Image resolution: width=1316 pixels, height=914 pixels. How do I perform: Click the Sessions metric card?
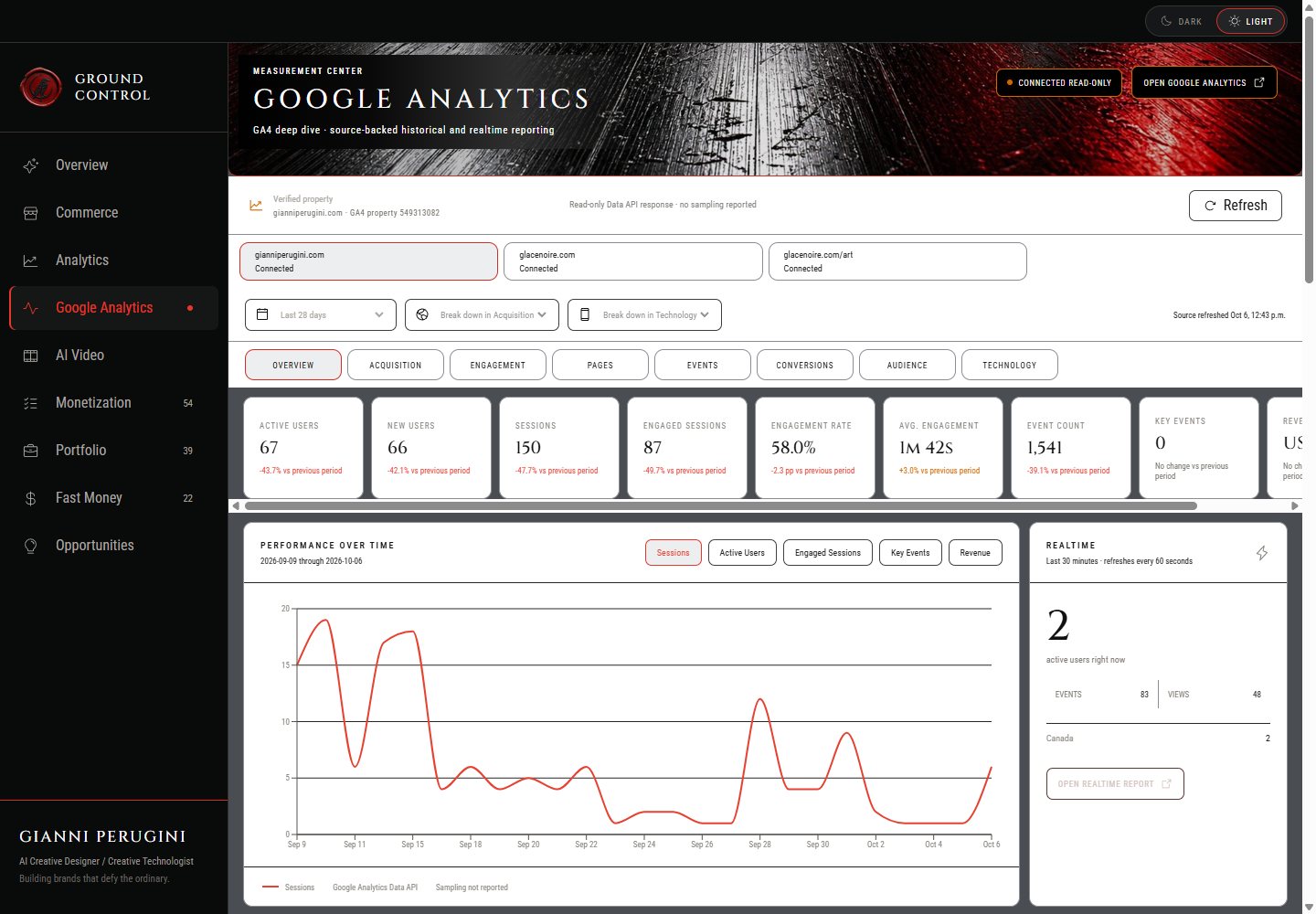click(559, 448)
